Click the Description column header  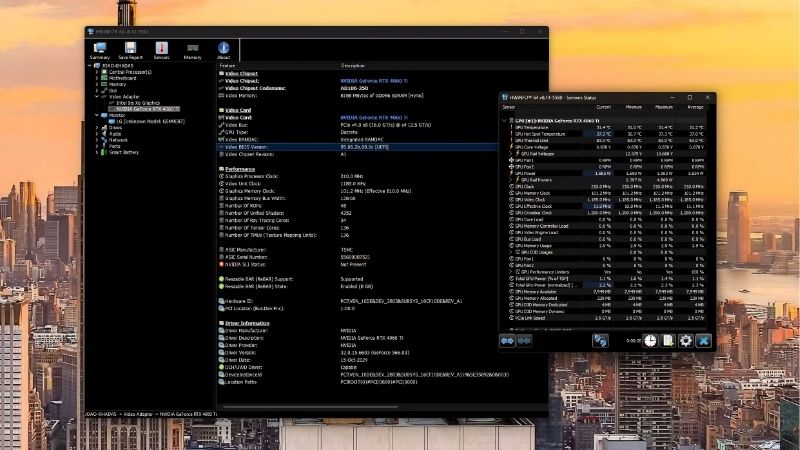tap(443, 66)
